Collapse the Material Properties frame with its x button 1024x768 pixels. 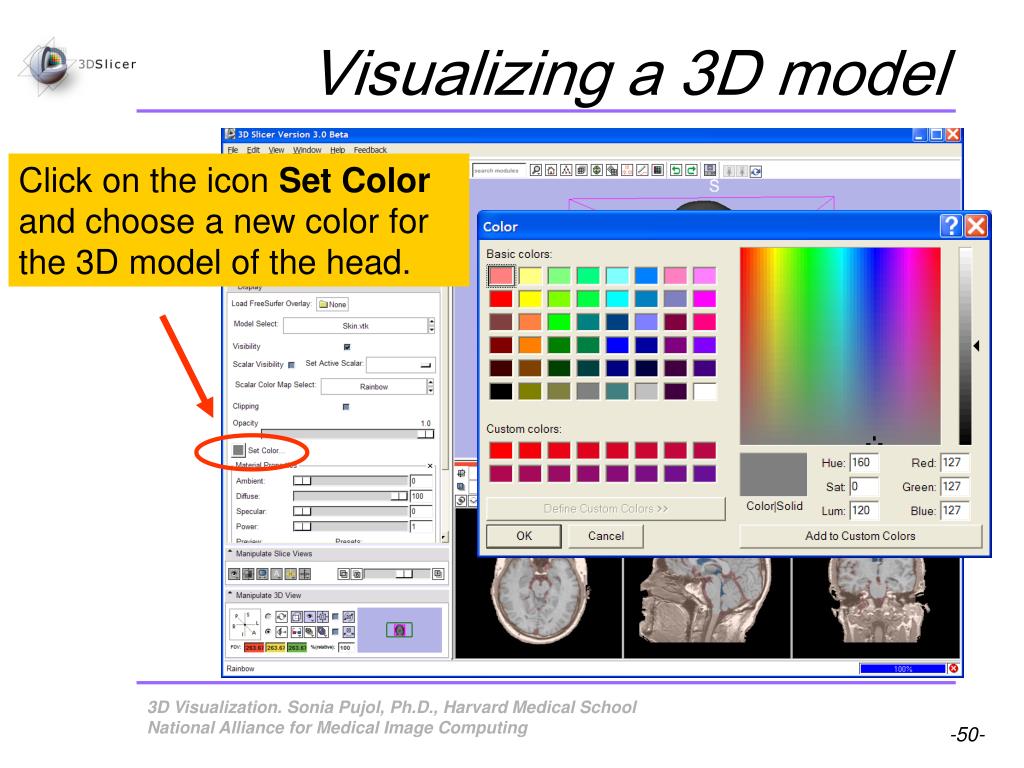click(x=430, y=466)
